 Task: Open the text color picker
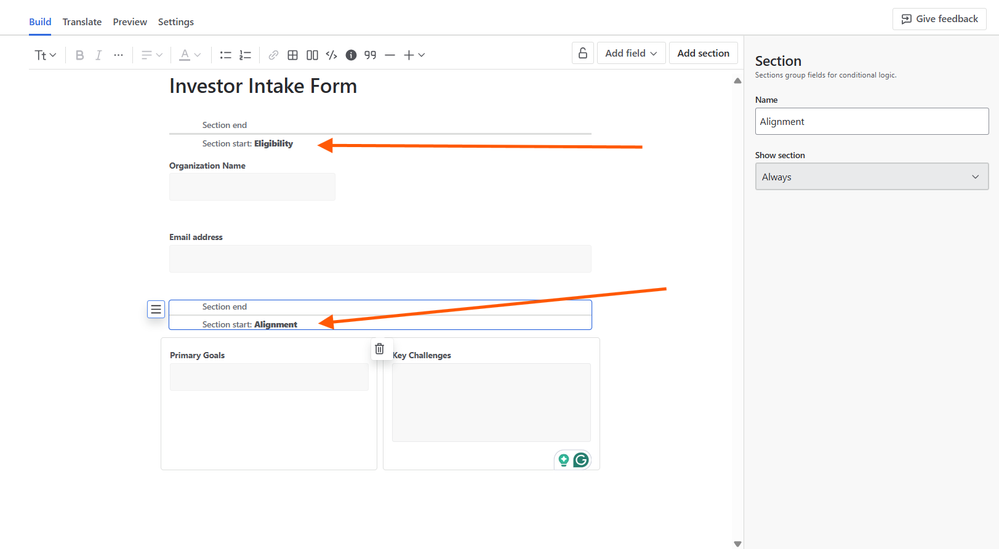click(189, 55)
